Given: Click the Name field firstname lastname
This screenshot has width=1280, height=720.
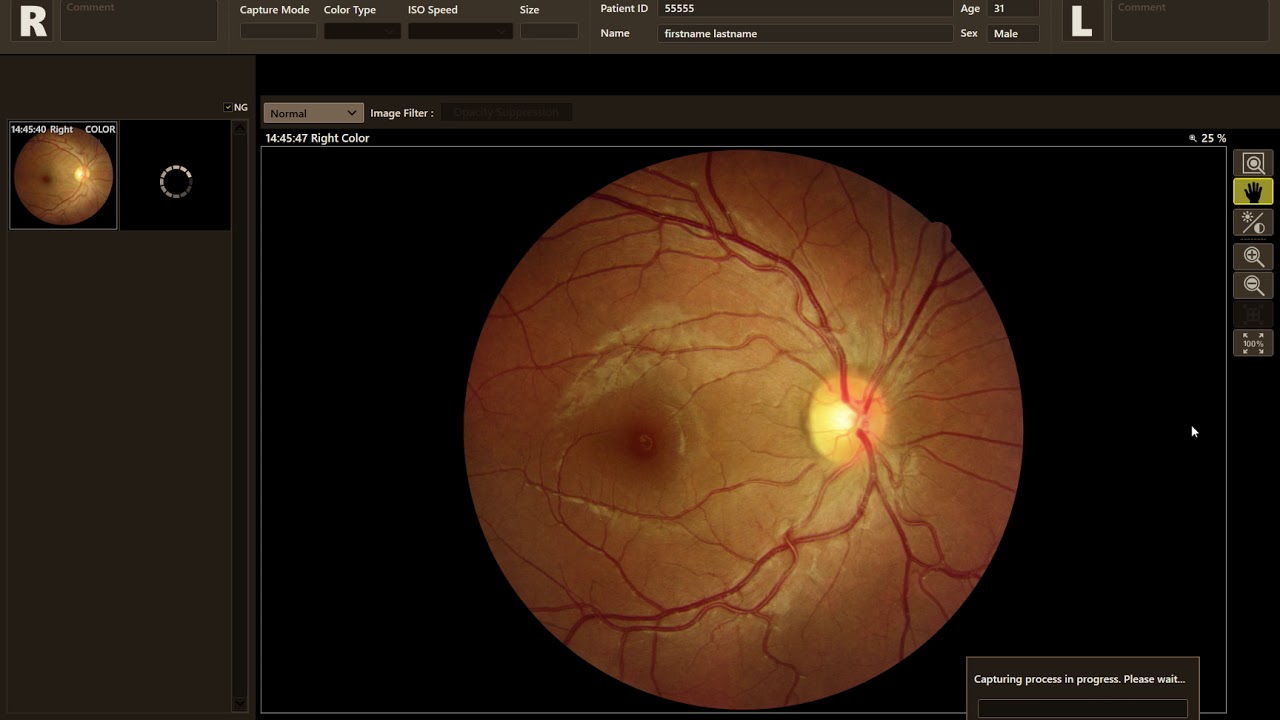Looking at the screenshot, I should 807,33.
